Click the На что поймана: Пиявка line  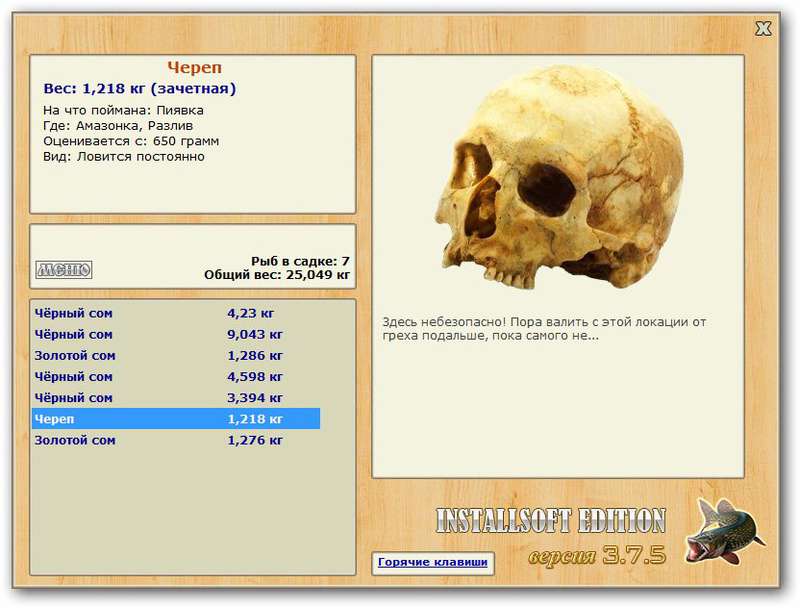pos(123,110)
